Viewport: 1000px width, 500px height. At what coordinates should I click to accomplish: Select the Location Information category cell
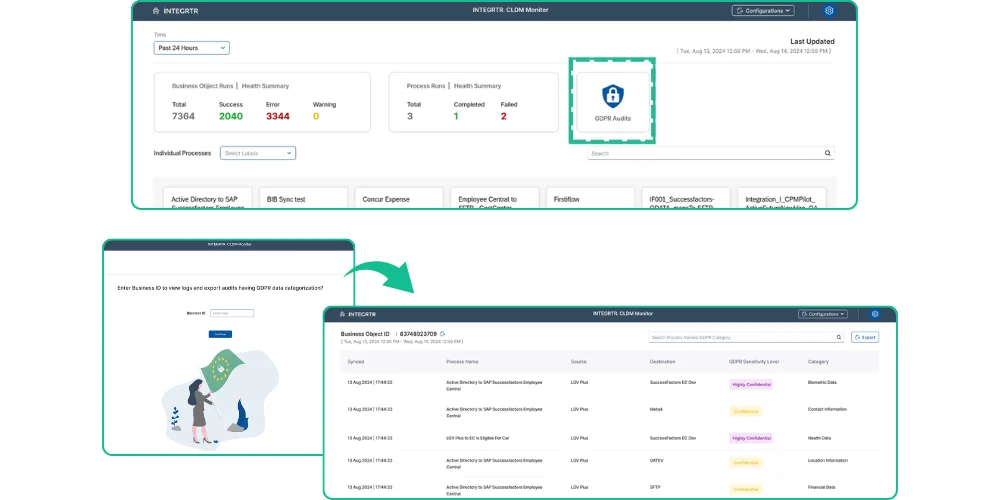[827, 460]
